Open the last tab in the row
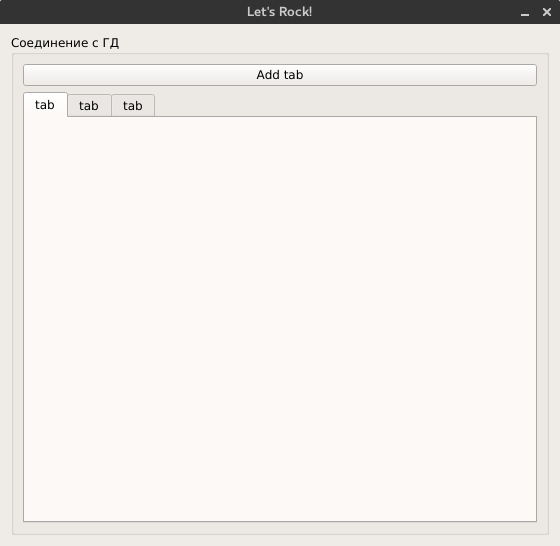Screen dimensions: 560x546 tap(133, 106)
